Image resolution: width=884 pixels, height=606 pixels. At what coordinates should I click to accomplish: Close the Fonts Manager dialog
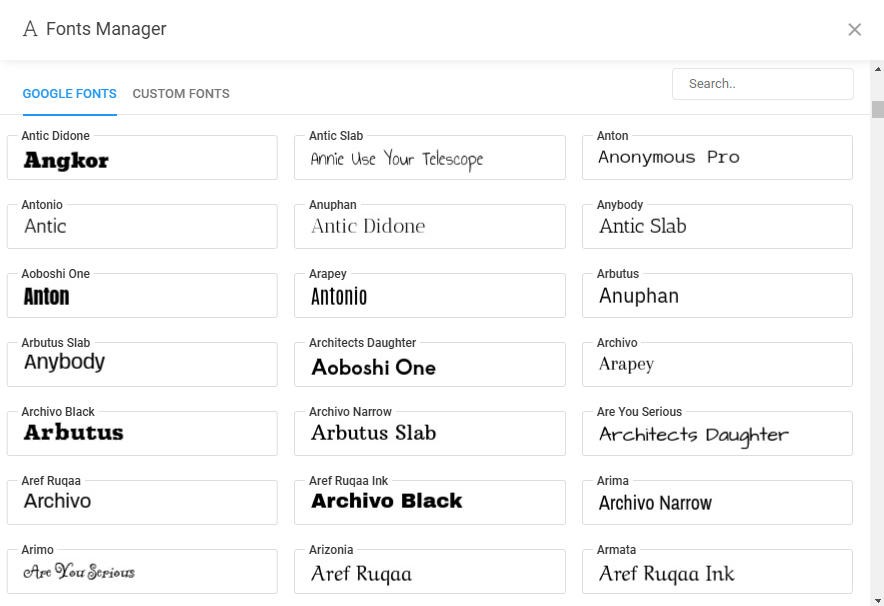click(x=854, y=29)
